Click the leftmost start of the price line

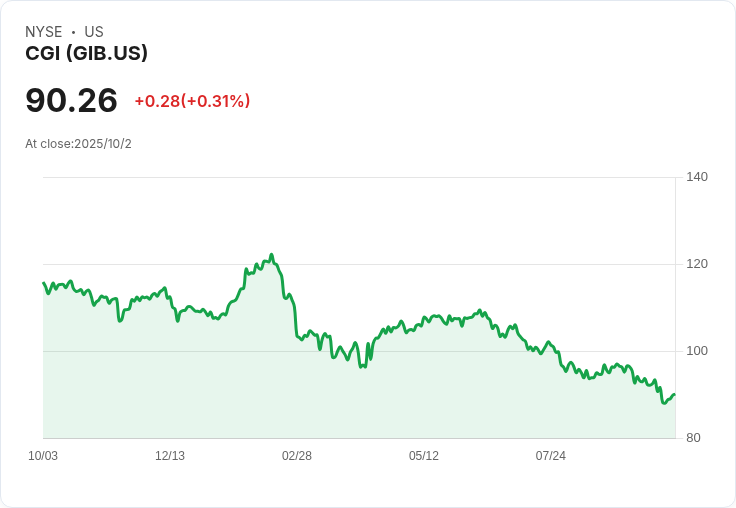click(x=44, y=283)
